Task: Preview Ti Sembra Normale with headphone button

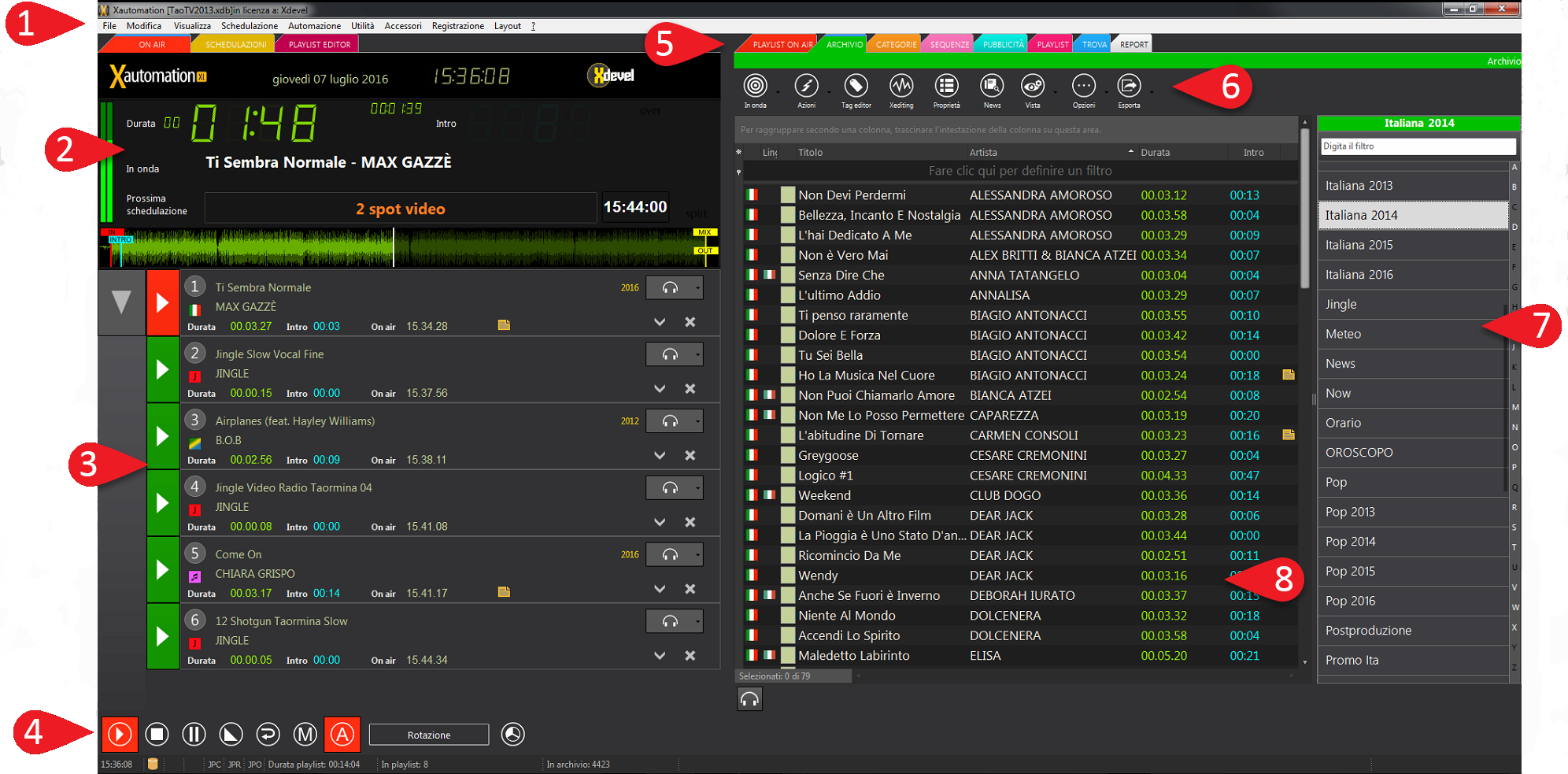Action: [669, 288]
